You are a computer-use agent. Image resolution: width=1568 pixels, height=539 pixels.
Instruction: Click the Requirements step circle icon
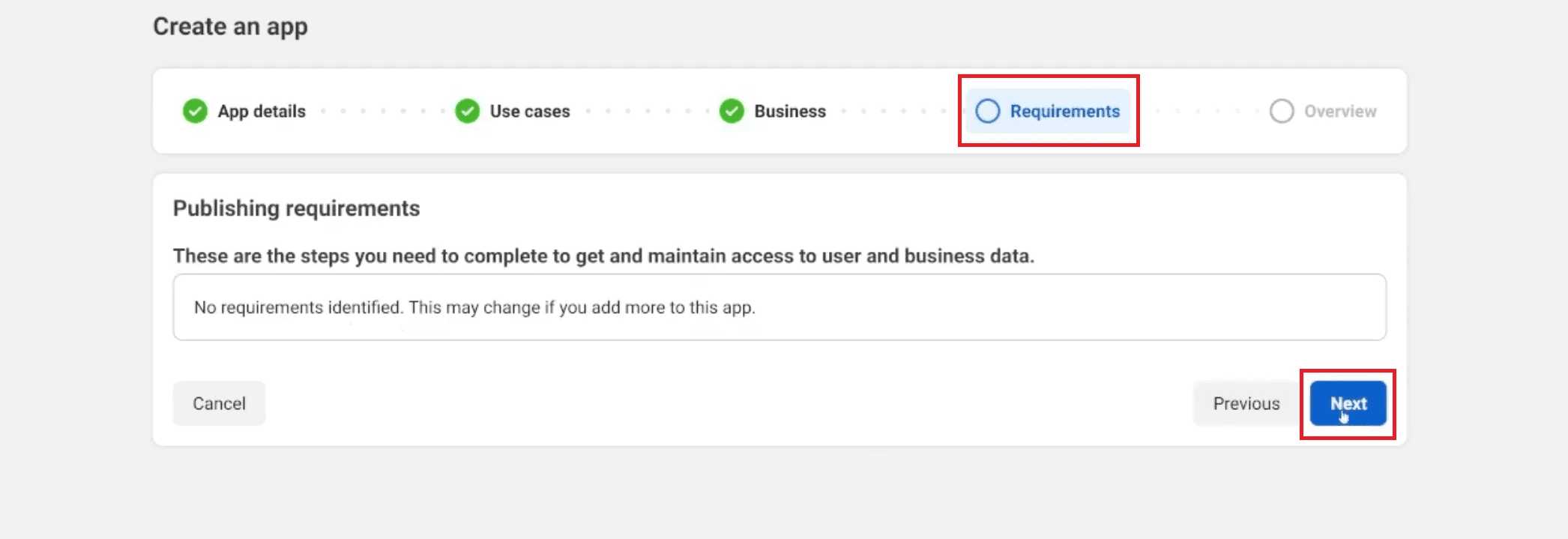click(x=987, y=111)
